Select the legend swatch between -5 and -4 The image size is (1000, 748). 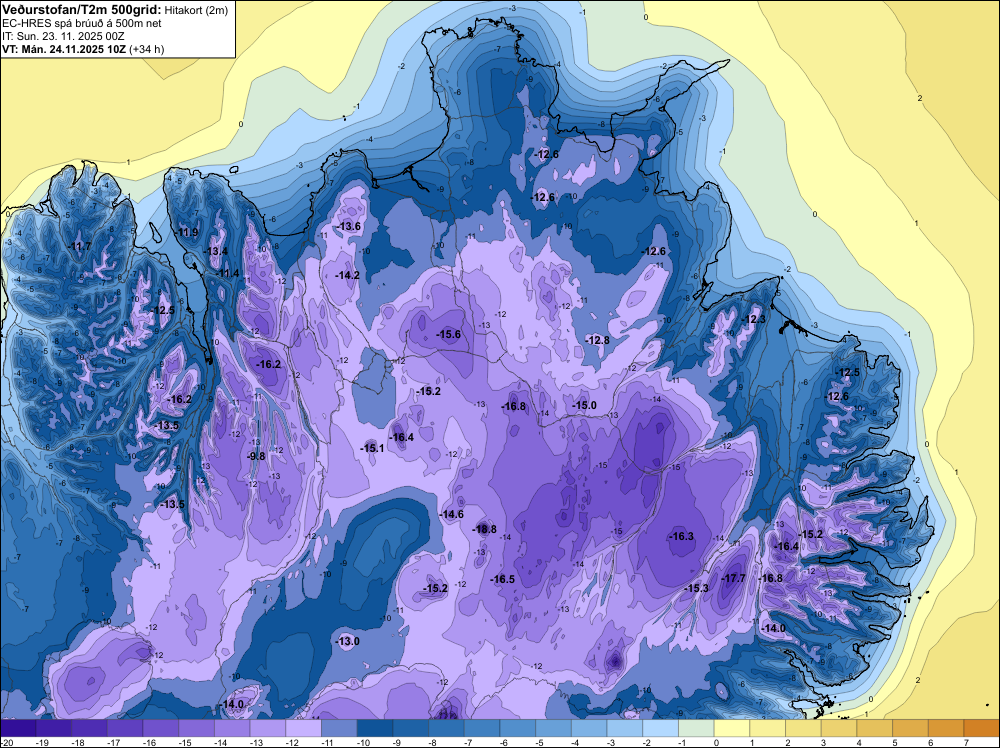pyautogui.click(x=554, y=728)
